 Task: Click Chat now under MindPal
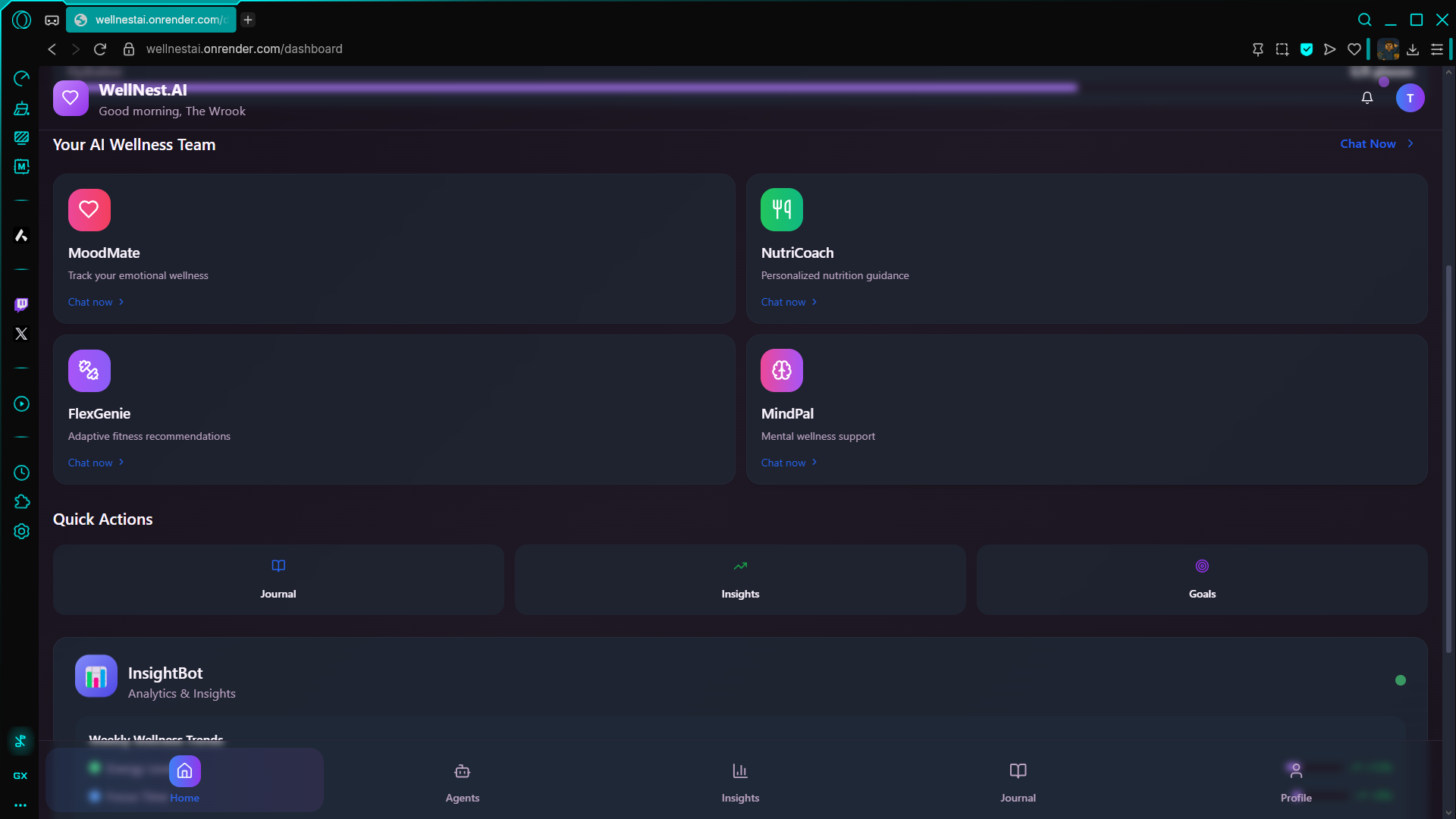(783, 463)
